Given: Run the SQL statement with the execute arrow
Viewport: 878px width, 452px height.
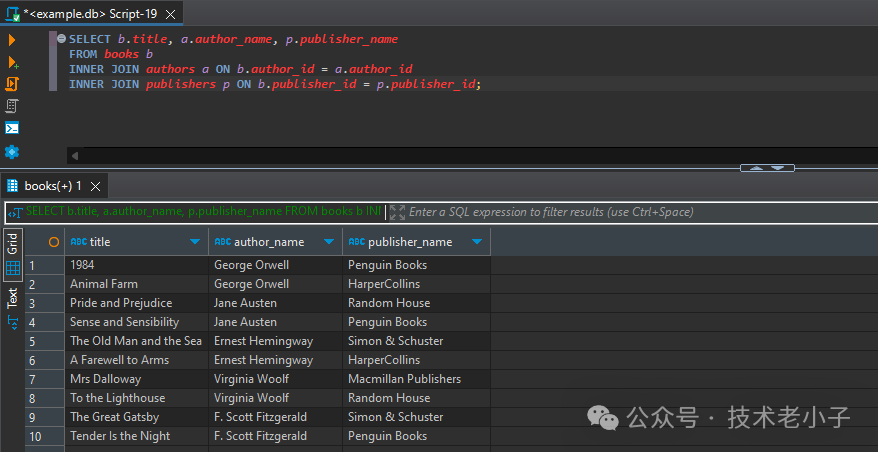Looking at the screenshot, I should tap(12, 40).
